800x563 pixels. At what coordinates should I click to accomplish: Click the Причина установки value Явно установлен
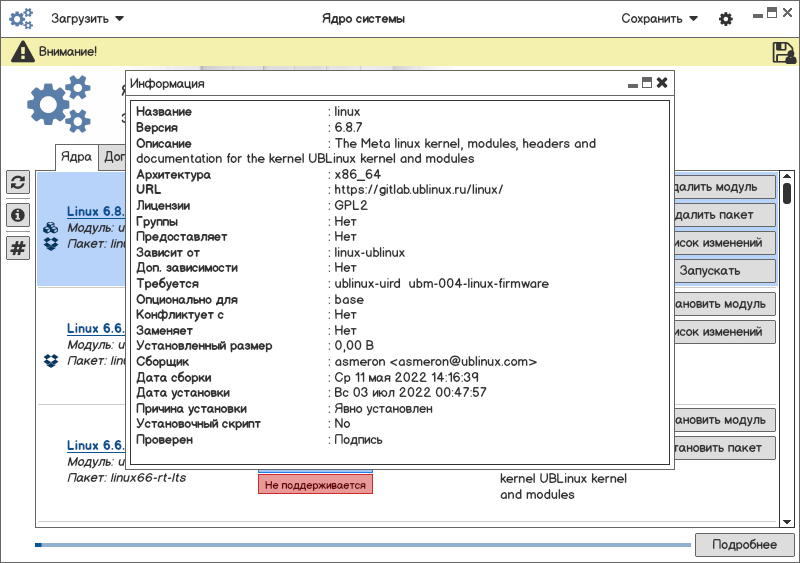(x=383, y=409)
